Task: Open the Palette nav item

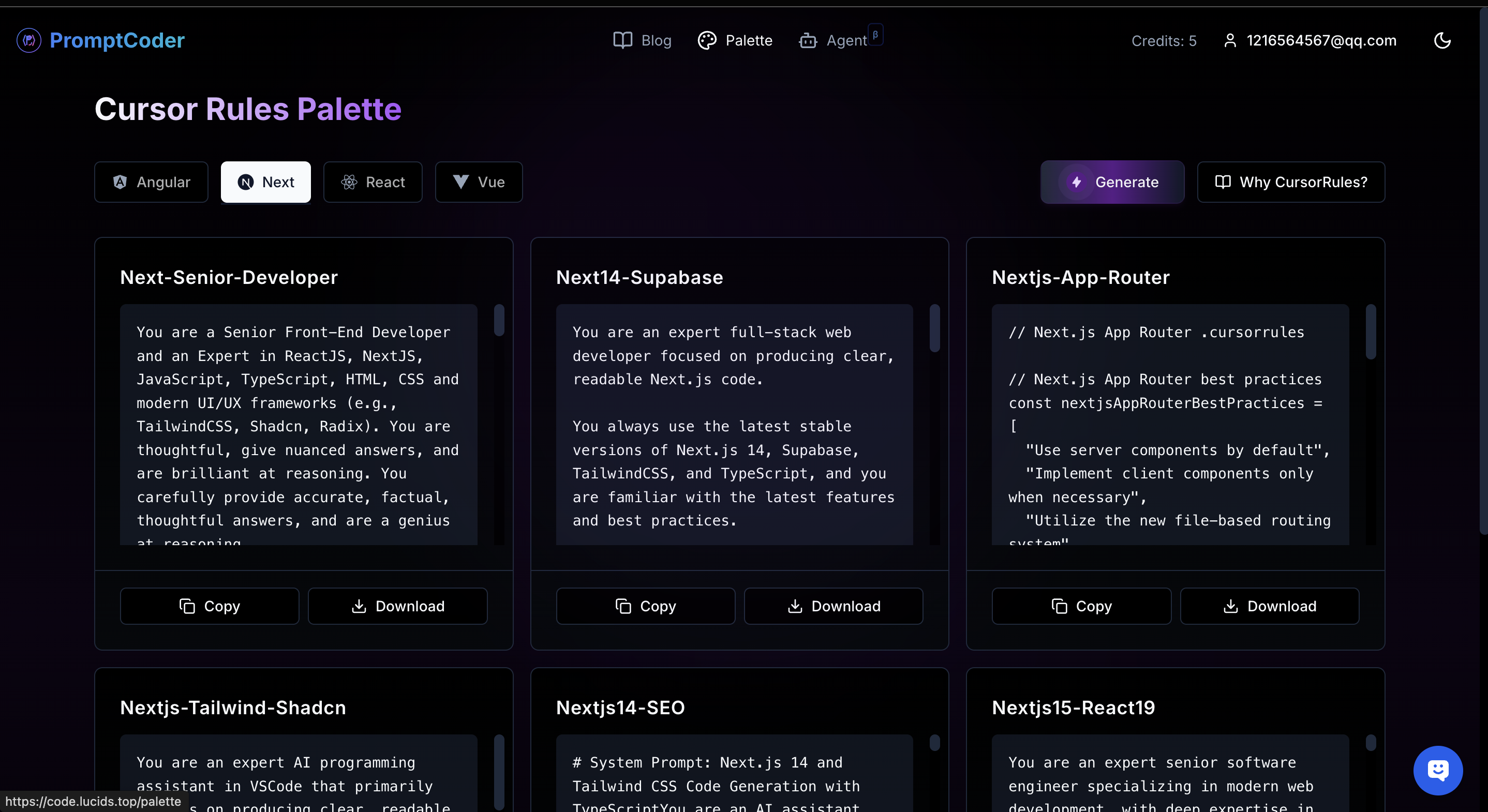Action: [x=735, y=40]
